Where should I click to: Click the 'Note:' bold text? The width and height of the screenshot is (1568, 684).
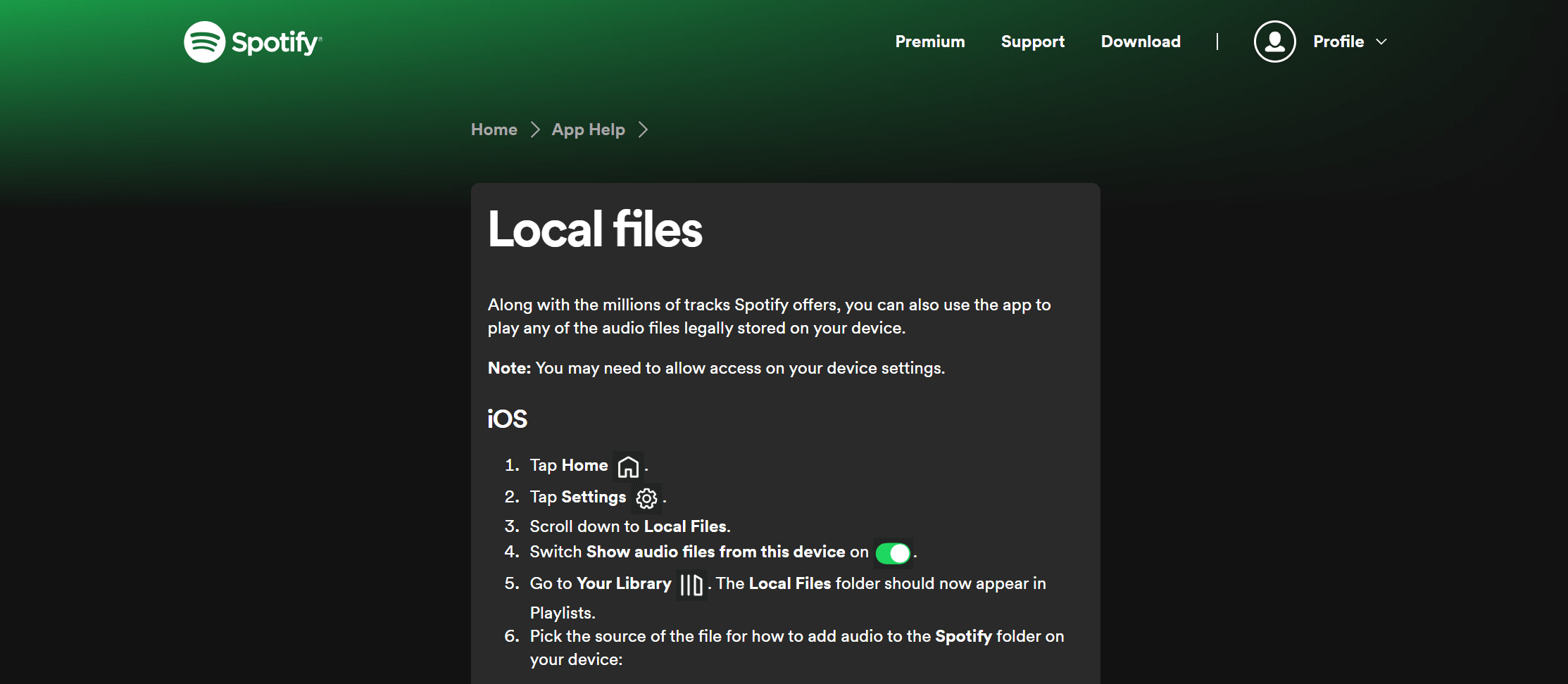(509, 368)
